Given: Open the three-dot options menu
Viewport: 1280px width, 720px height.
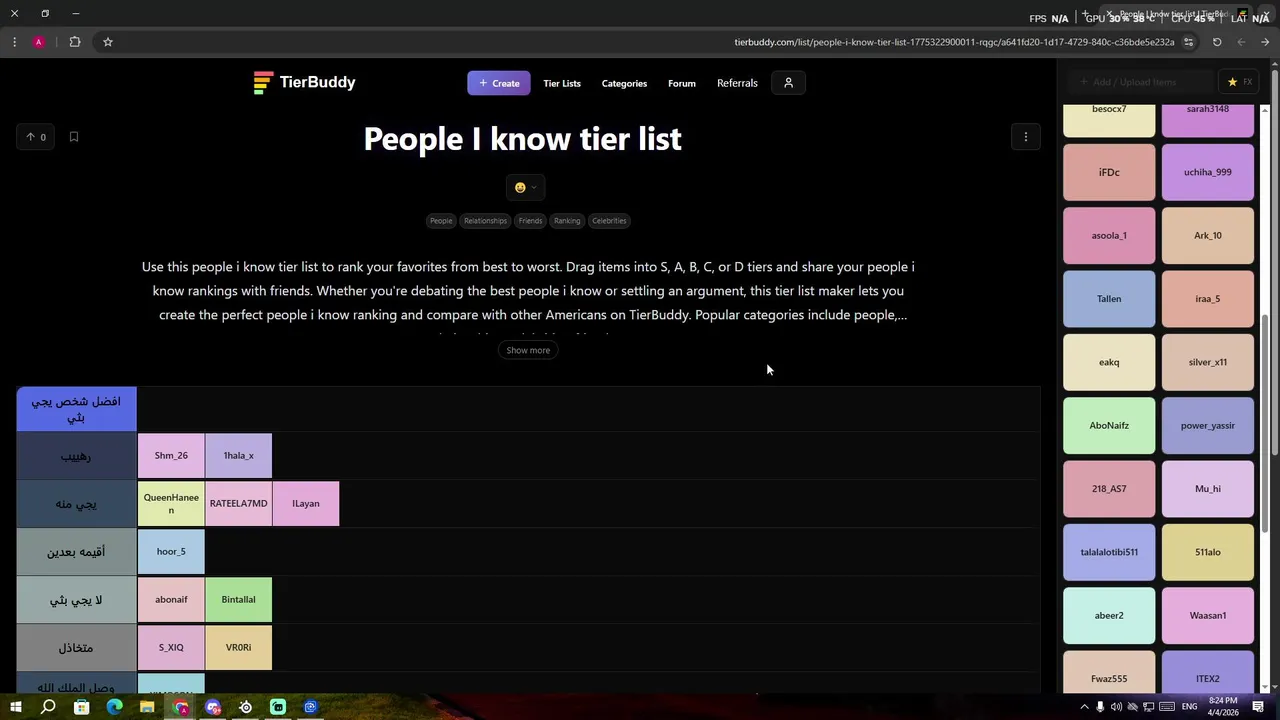Looking at the screenshot, I should tap(1025, 137).
